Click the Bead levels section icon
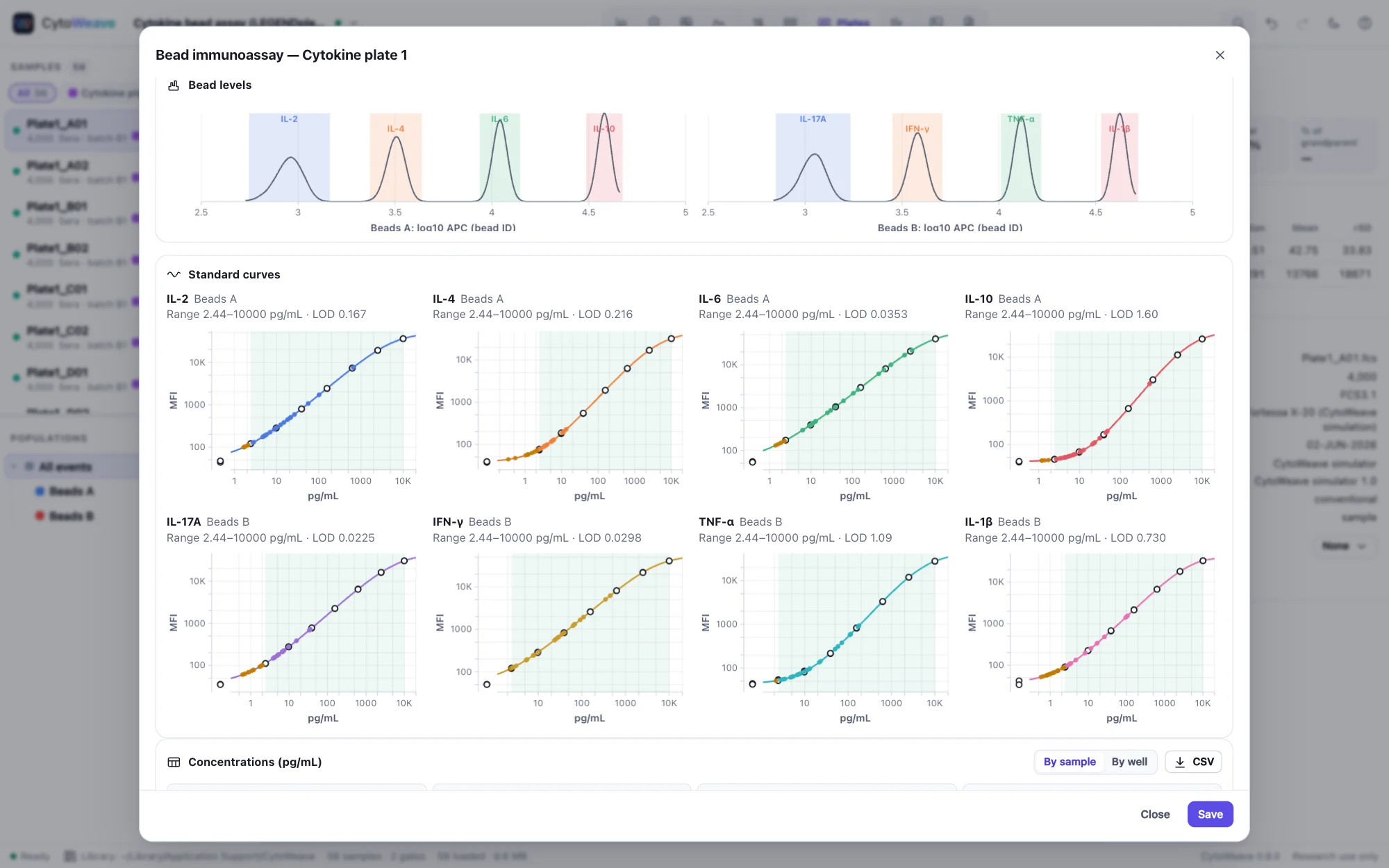This screenshot has height=868, width=1389. coord(174,85)
